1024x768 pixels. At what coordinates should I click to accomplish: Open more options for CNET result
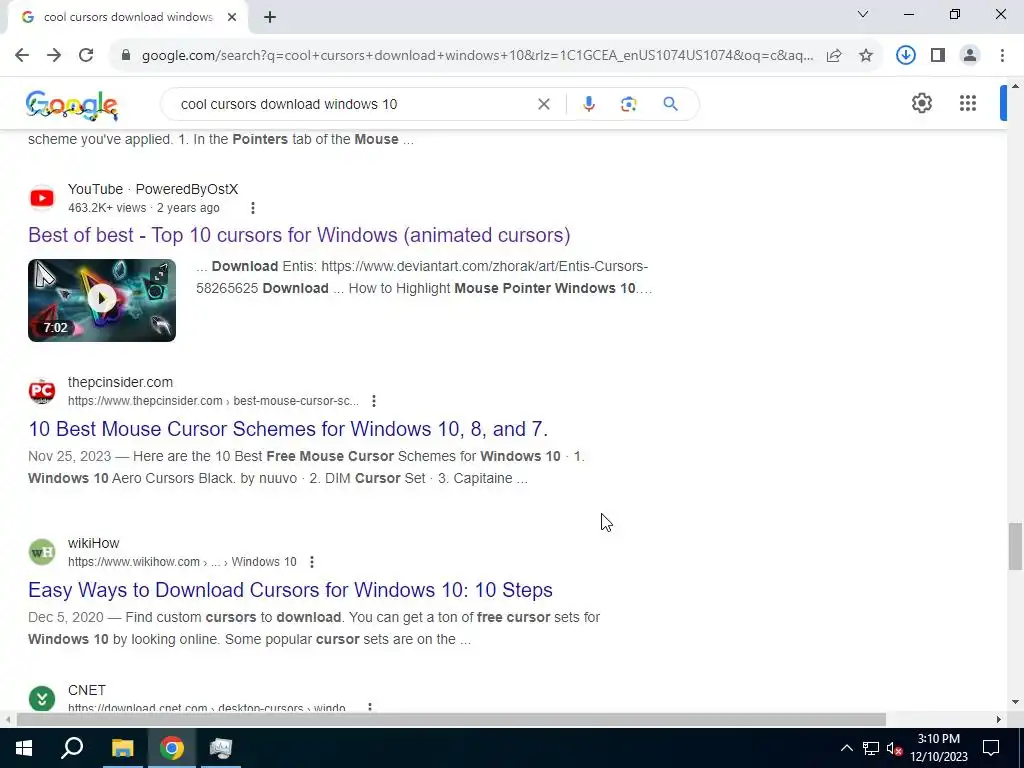(370, 707)
